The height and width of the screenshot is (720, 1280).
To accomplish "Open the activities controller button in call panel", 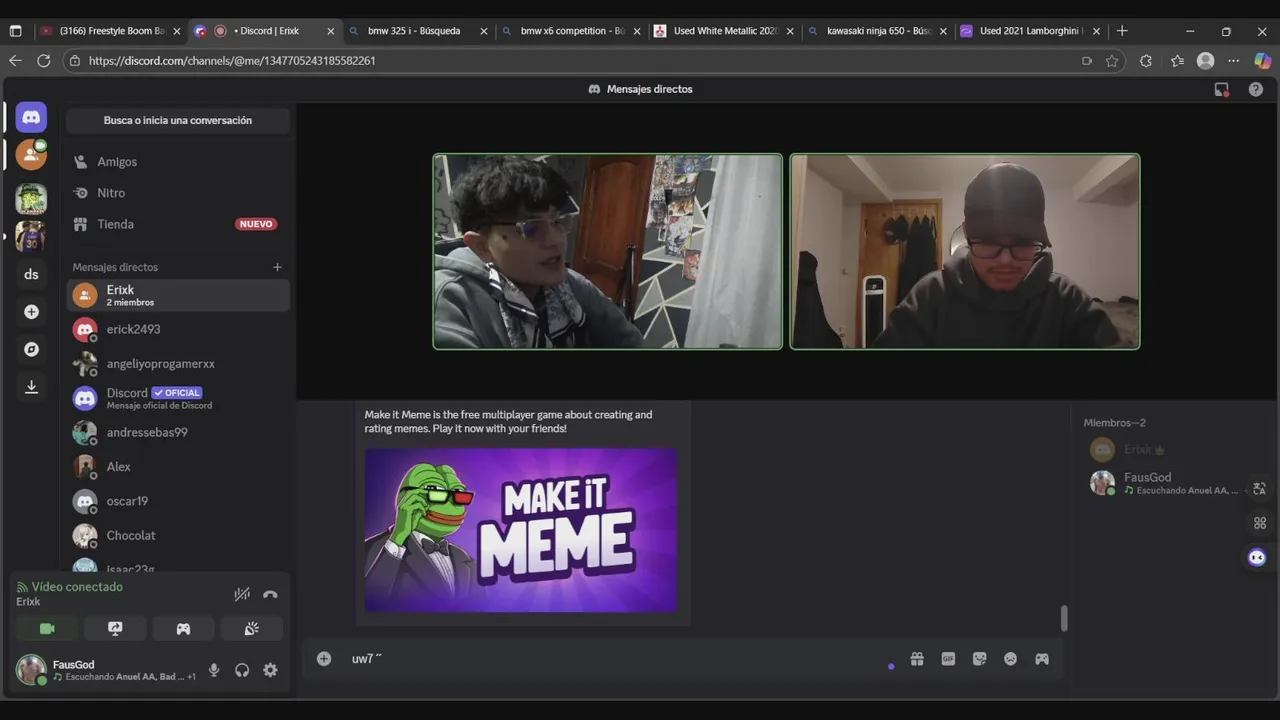I will tap(183, 629).
